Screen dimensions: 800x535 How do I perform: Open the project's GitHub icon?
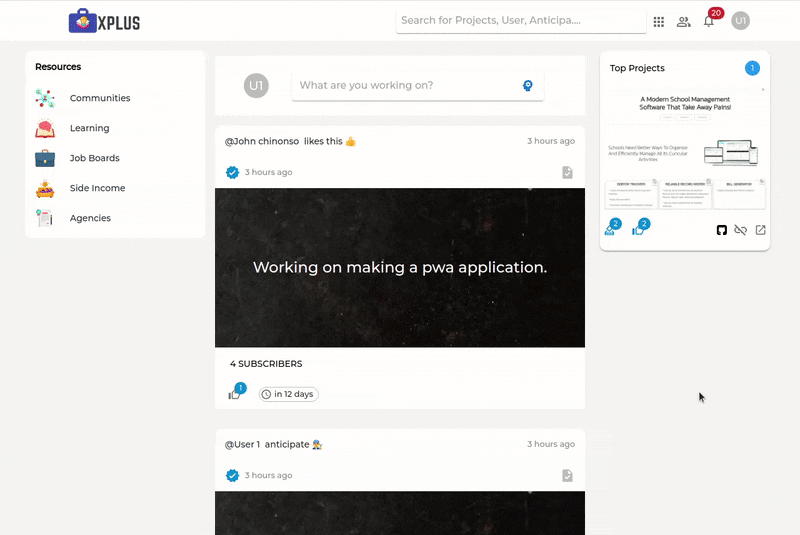[721, 230]
